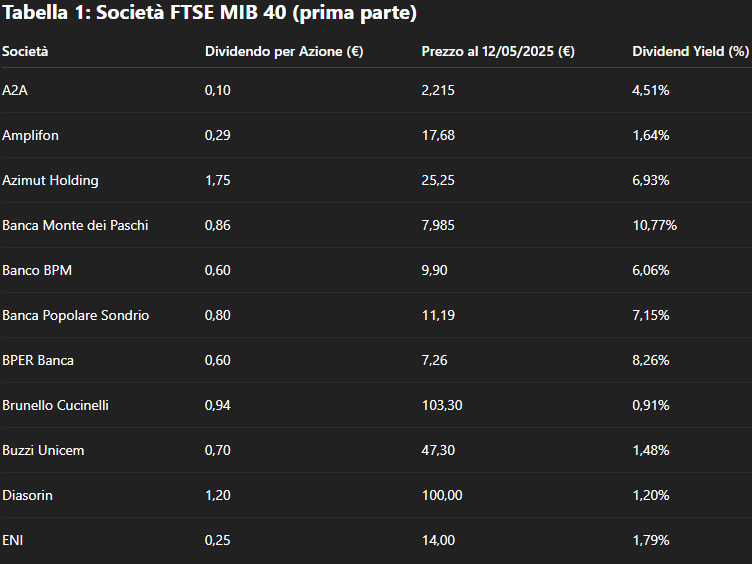752x564 pixels.
Task: Click the 1,75 dividend value
Action: pos(218,180)
